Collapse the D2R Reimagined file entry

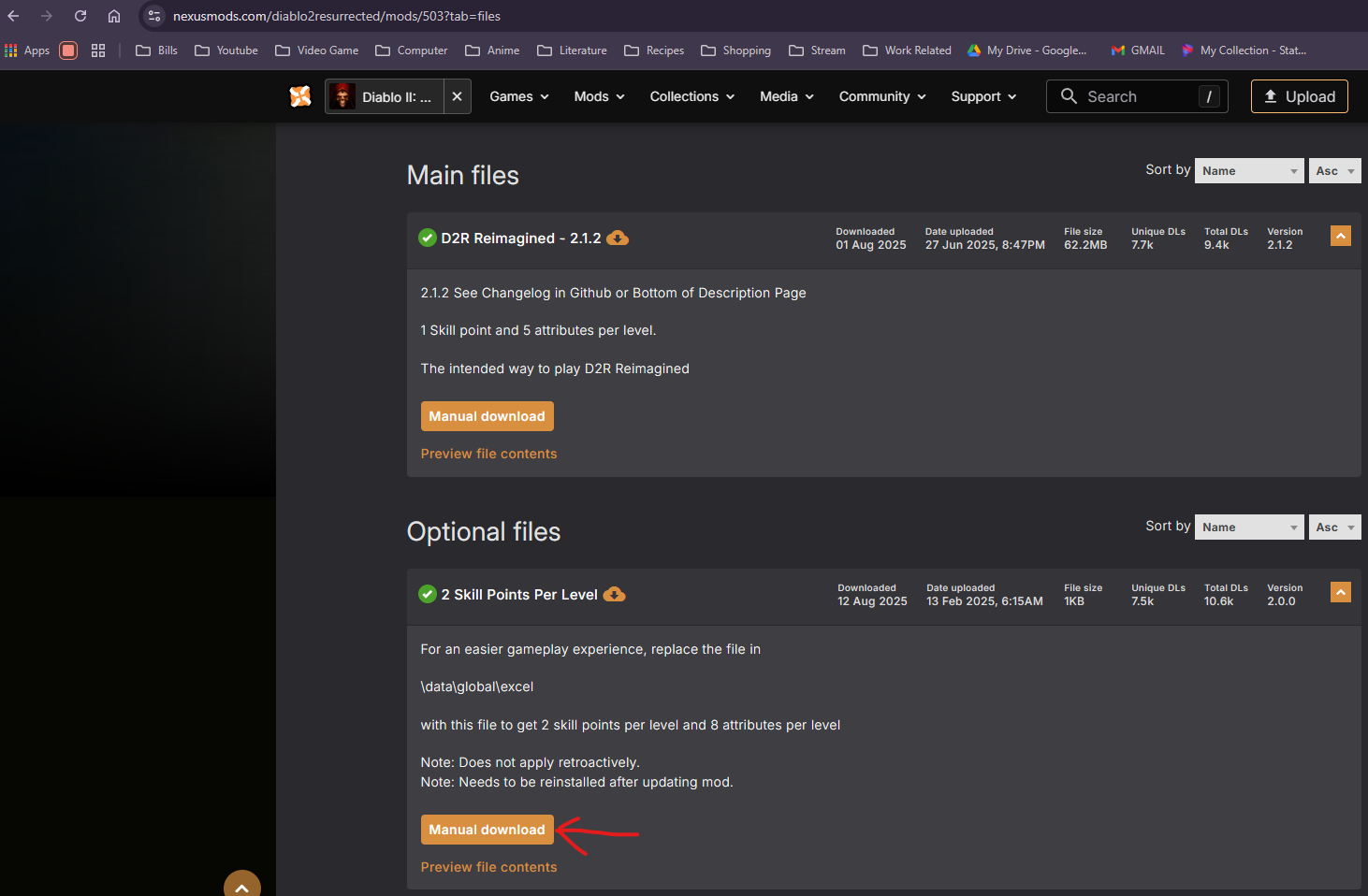[1341, 236]
